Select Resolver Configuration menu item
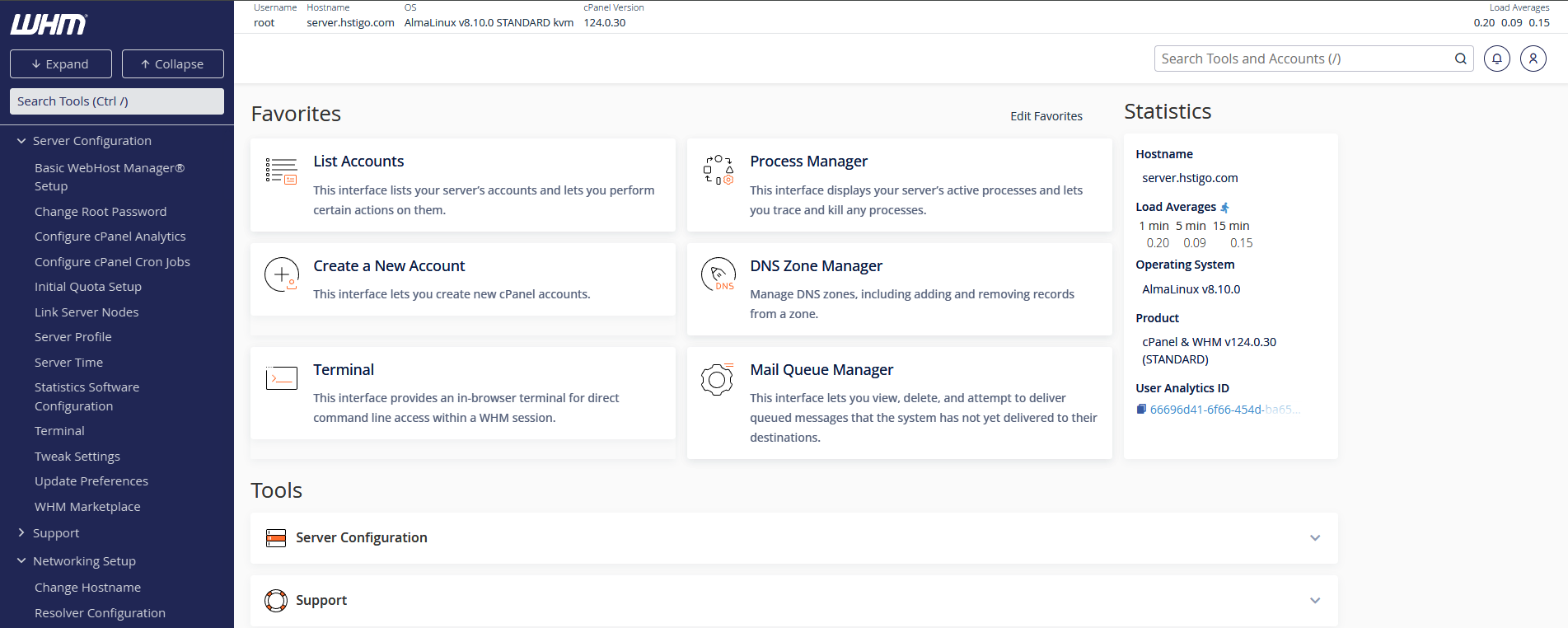Image resolution: width=1568 pixels, height=628 pixels. pyautogui.click(x=100, y=613)
